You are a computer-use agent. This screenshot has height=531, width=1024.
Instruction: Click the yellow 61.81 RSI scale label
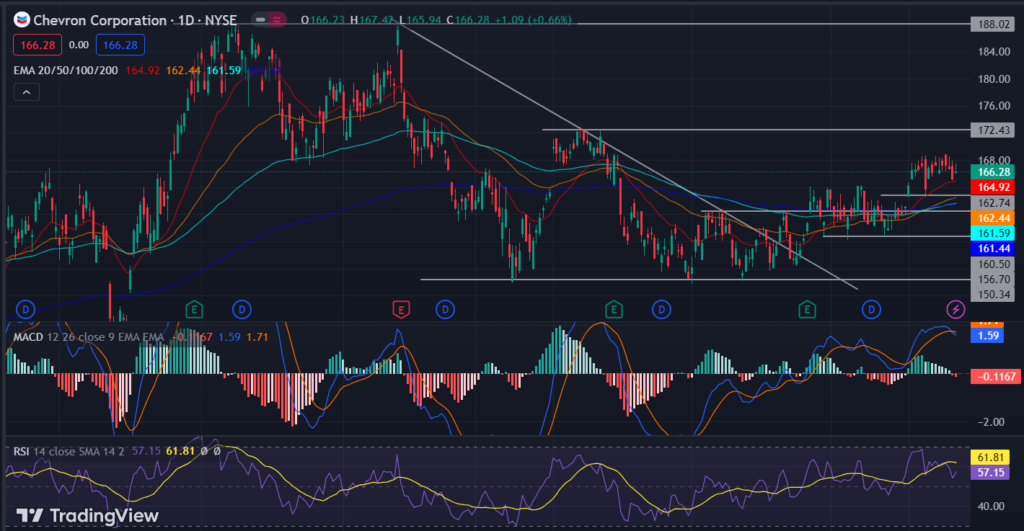coord(990,457)
